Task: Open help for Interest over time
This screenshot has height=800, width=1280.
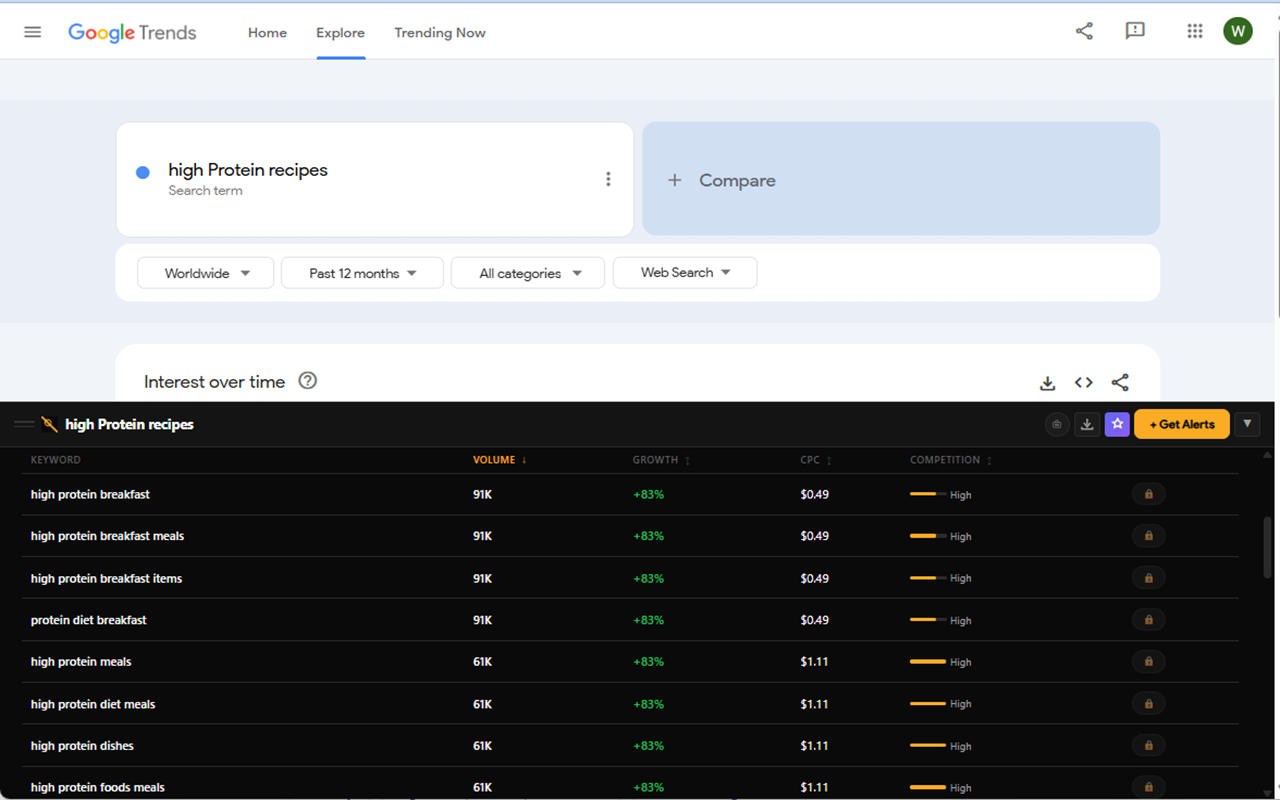Action: (308, 380)
